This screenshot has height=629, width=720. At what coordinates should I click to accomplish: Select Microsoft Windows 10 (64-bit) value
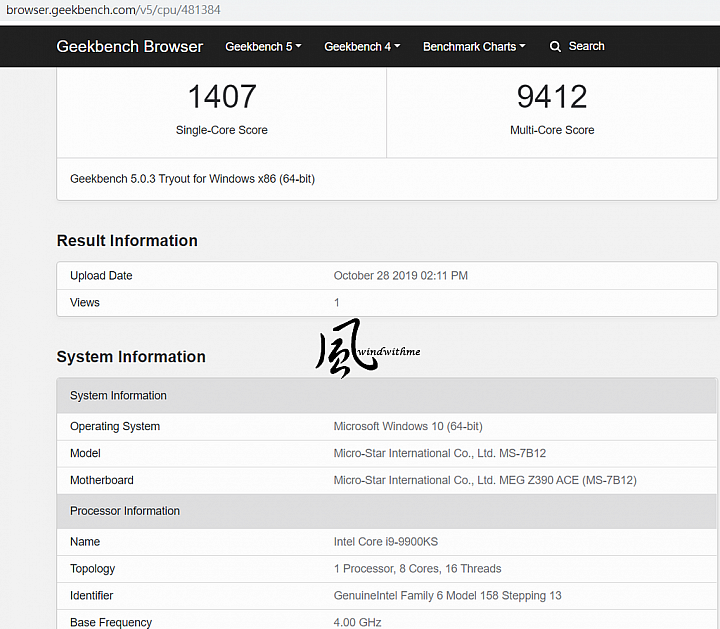pos(408,427)
